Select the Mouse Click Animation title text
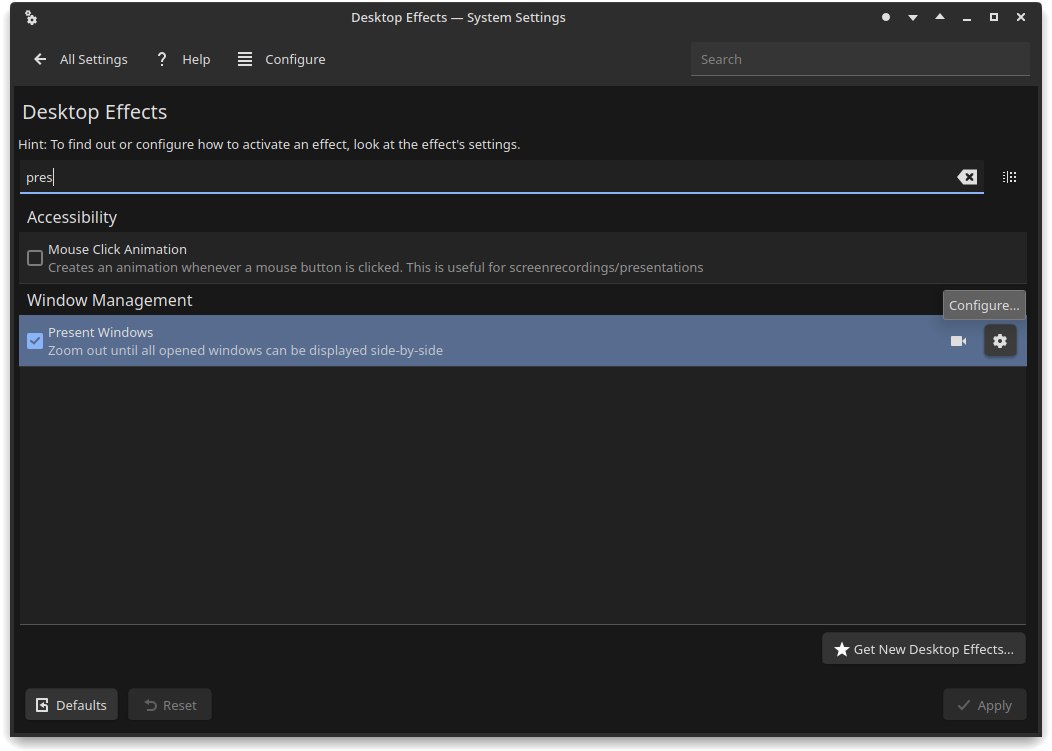This screenshot has height=751, width=1052. coord(117,249)
